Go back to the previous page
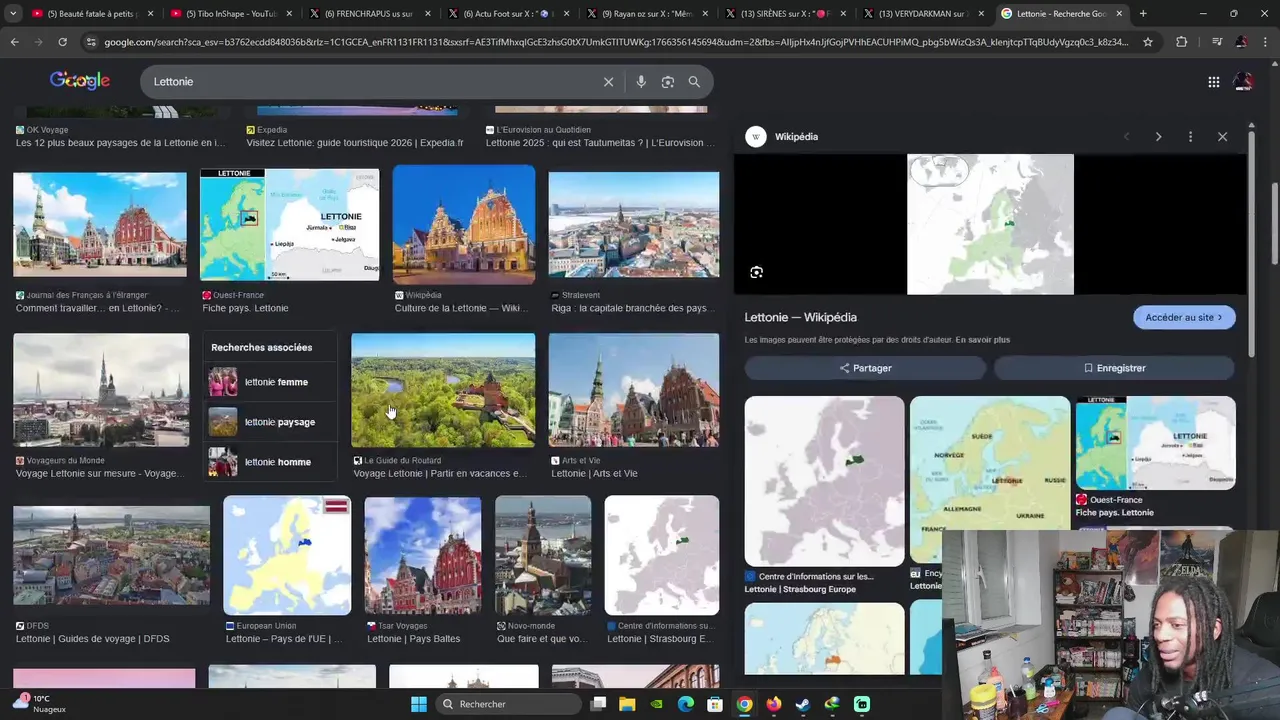This screenshot has width=1280, height=720. (14, 42)
